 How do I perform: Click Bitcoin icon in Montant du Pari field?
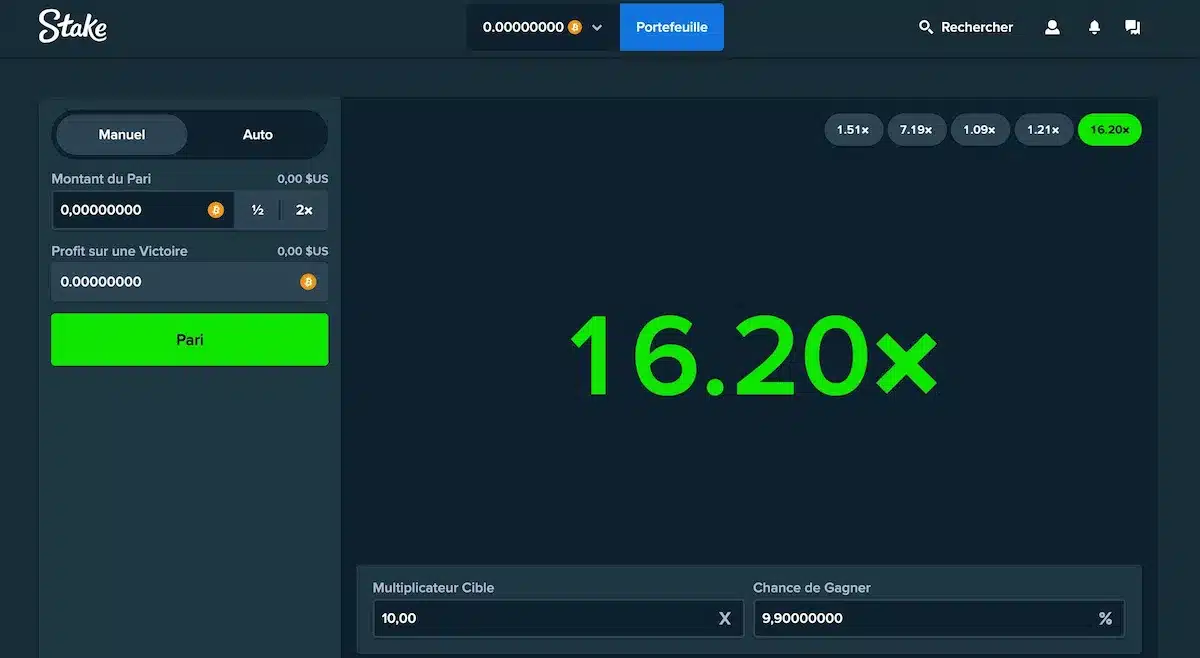(215, 210)
